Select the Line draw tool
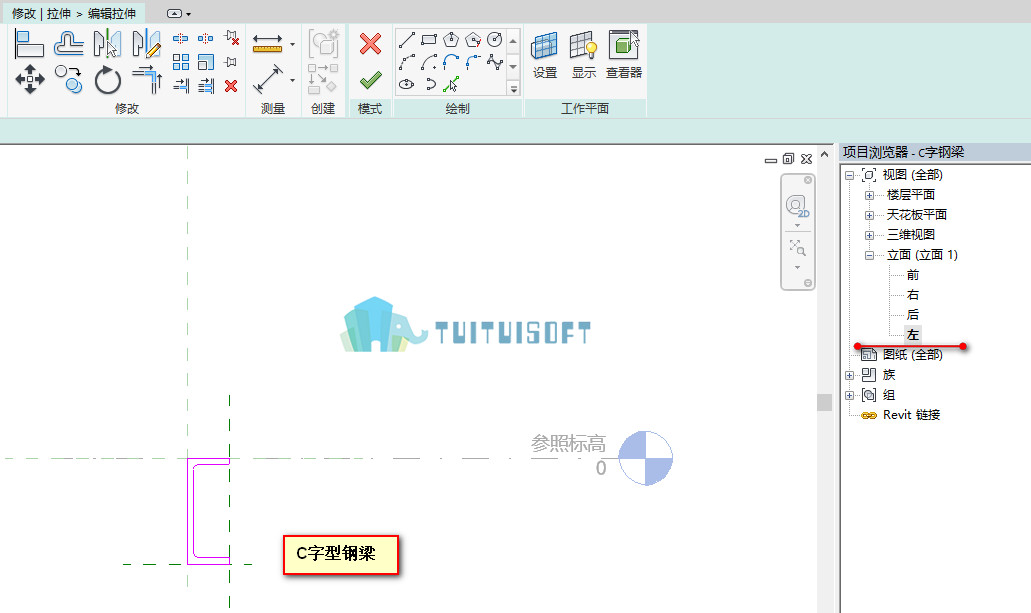1031x613 pixels. click(406, 40)
